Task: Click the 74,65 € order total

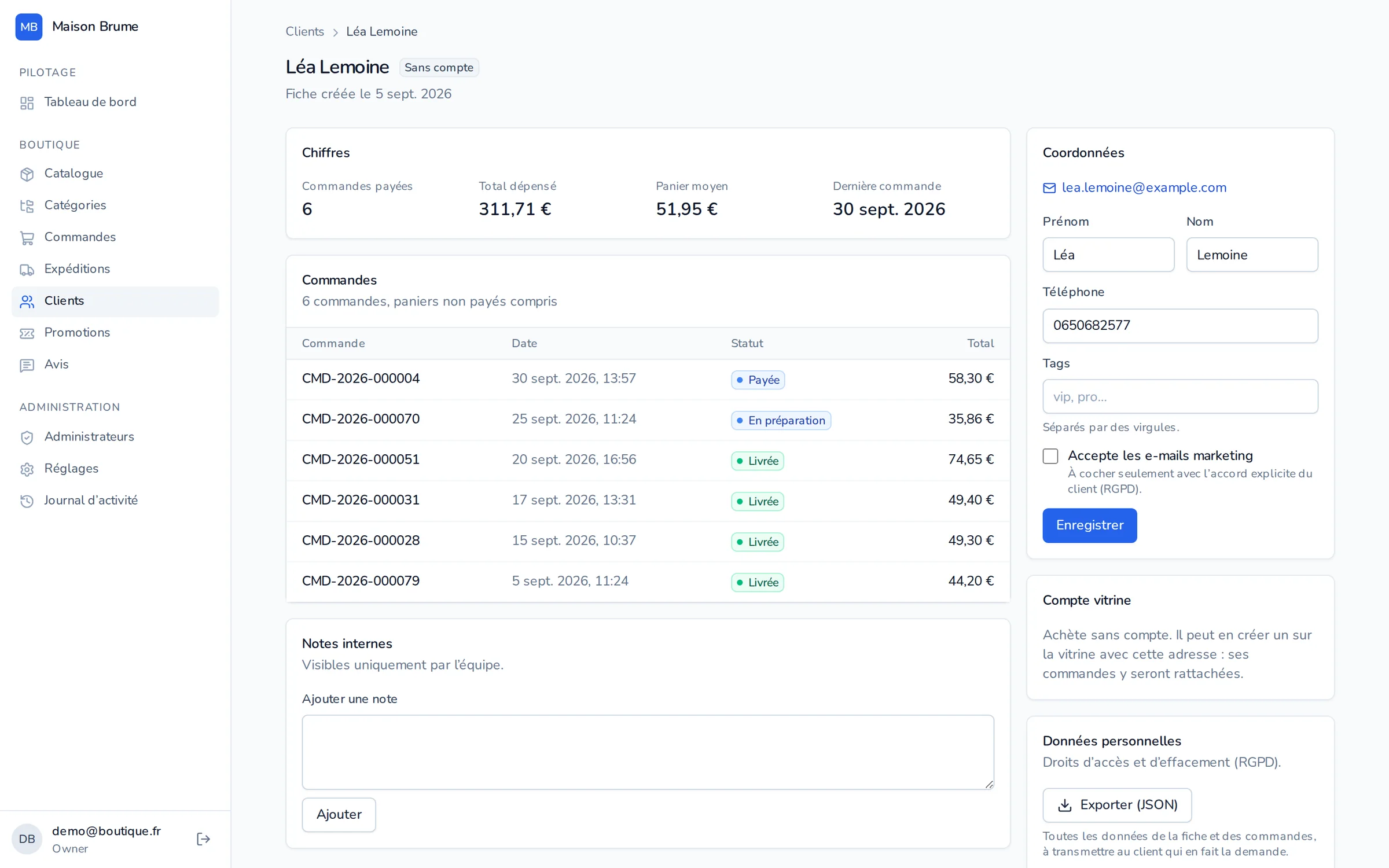Action: pos(971,459)
